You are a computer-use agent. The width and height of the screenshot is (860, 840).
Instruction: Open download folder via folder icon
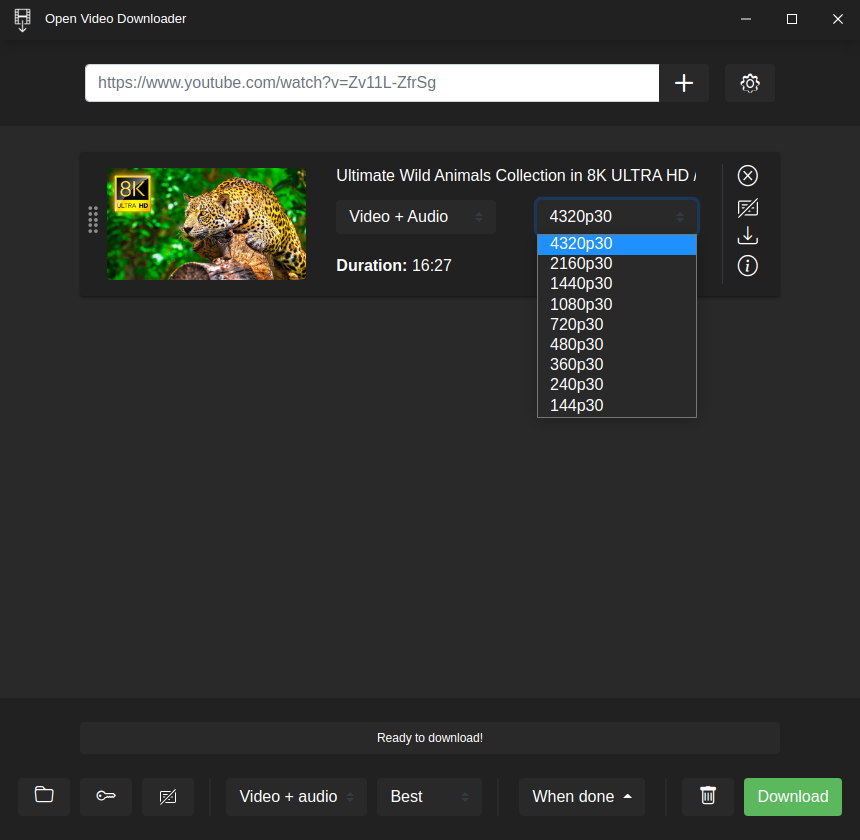pyautogui.click(x=44, y=796)
